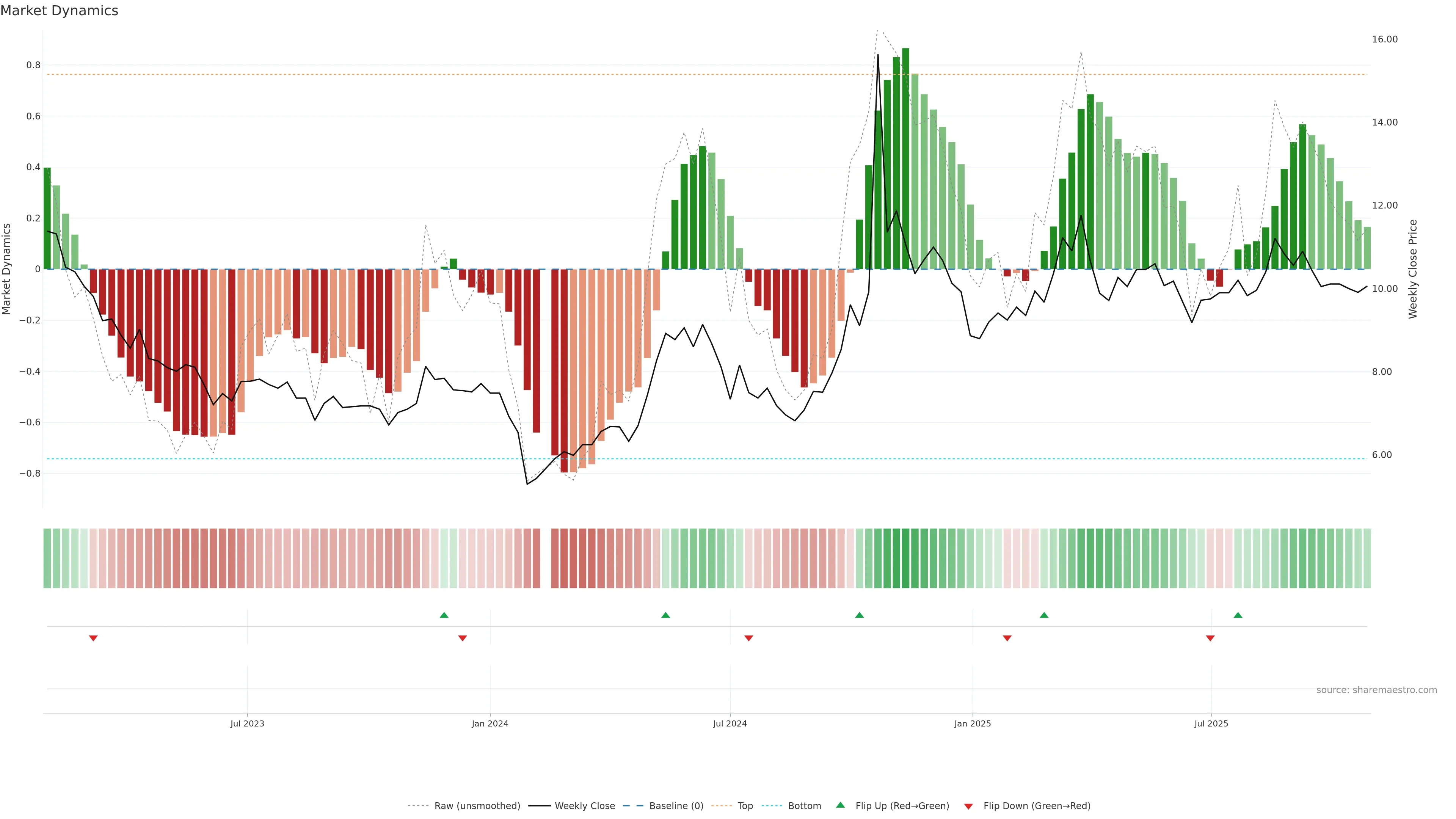Image resolution: width=1456 pixels, height=819 pixels.
Task: Click the Jul 2023 x-axis label
Action: tap(247, 723)
